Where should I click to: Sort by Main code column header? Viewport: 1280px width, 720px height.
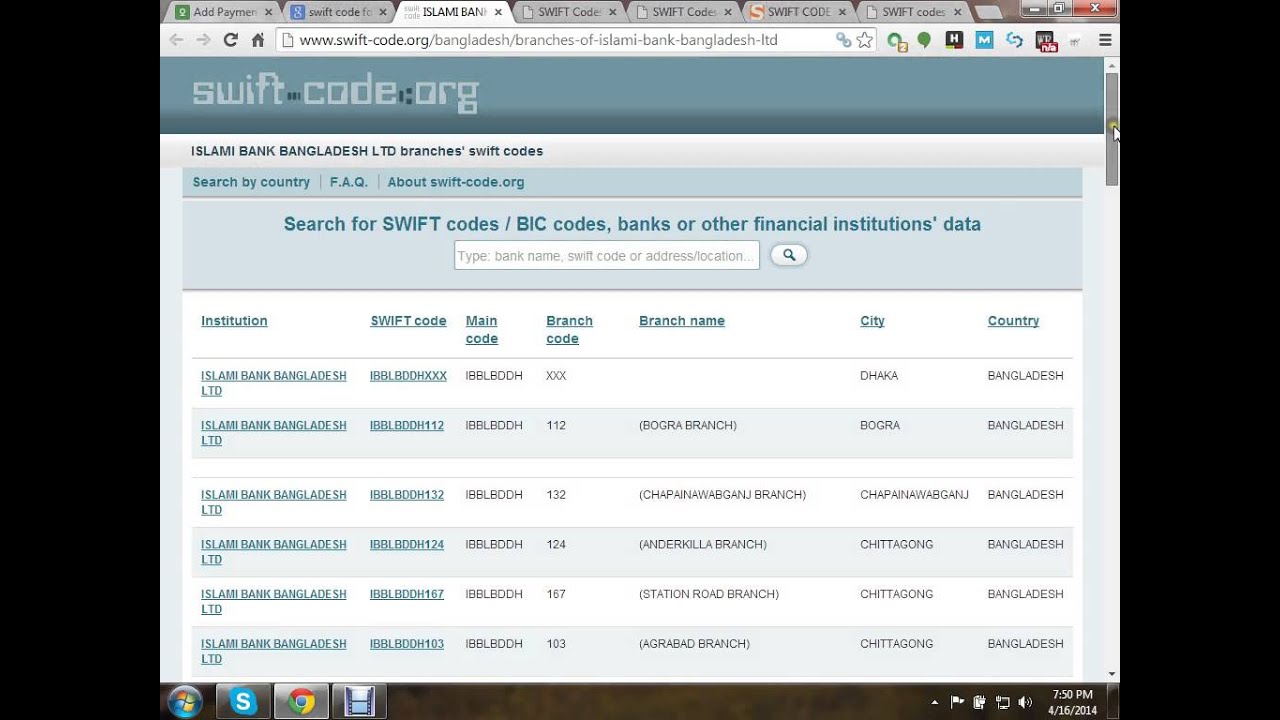pos(482,330)
